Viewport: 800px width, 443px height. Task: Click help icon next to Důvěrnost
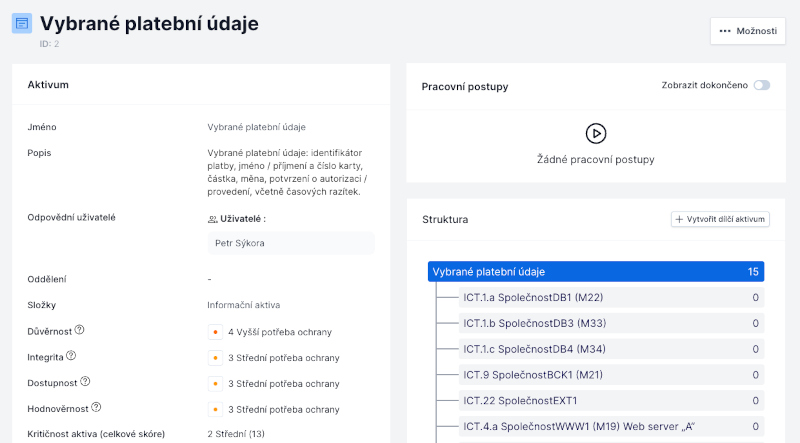pyautogui.click(x=80, y=330)
